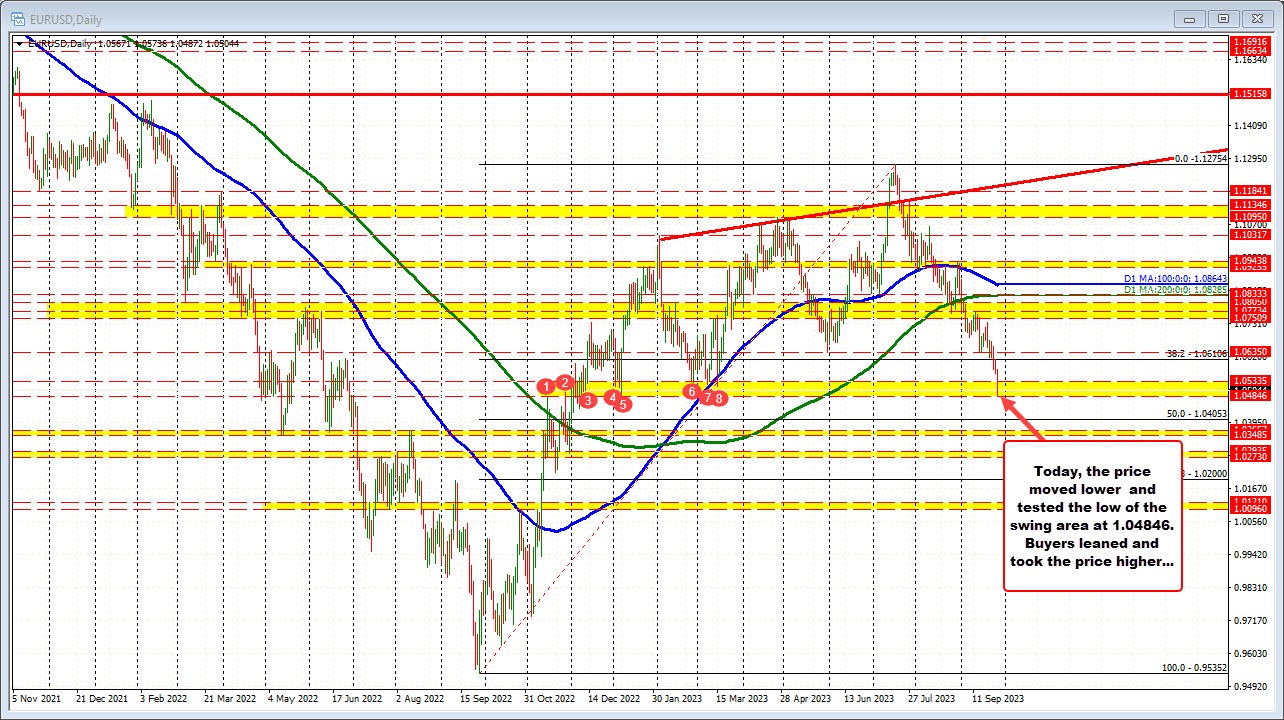
Task: Select the red price label 1.15158 on the axis
Action: click(x=1251, y=93)
